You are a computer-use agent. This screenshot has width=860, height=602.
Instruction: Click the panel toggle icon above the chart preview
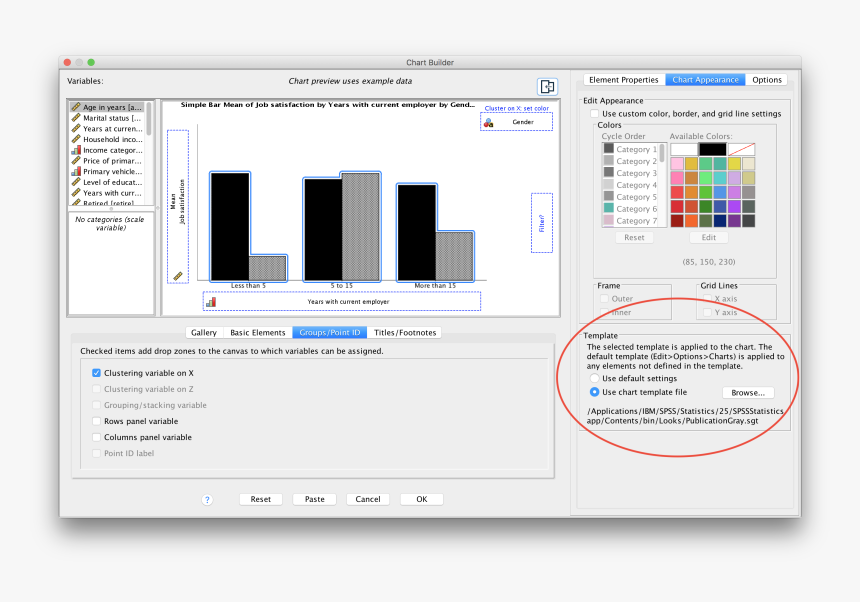point(547,87)
